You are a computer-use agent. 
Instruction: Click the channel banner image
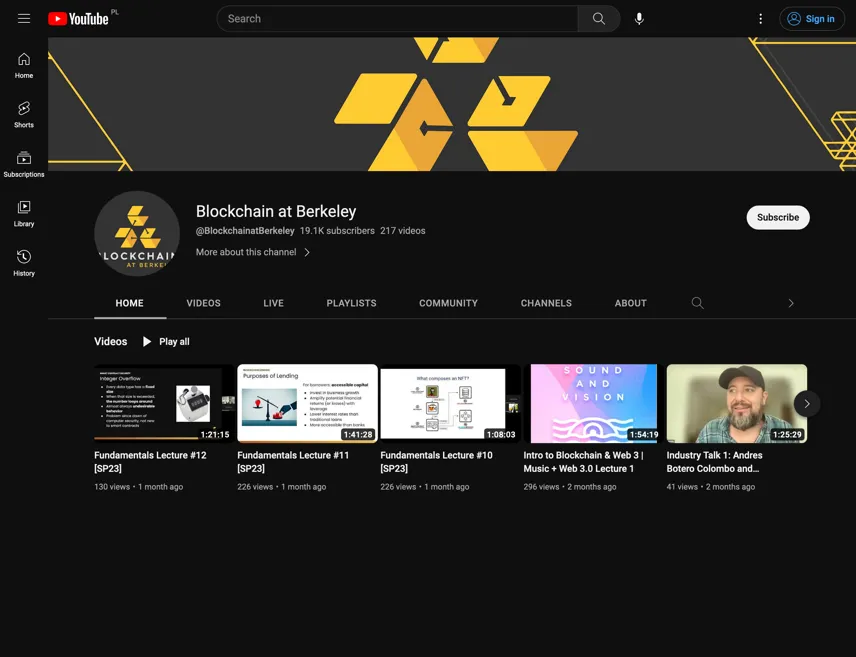click(x=452, y=104)
